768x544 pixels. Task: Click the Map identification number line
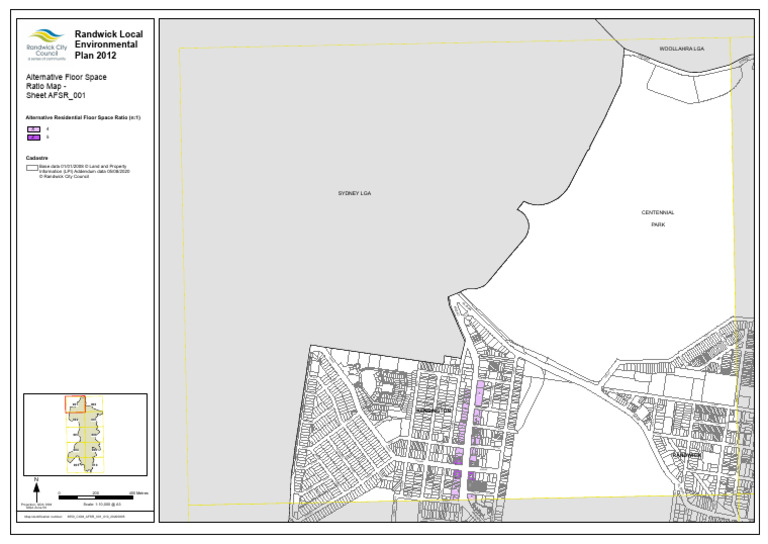click(72, 517)
